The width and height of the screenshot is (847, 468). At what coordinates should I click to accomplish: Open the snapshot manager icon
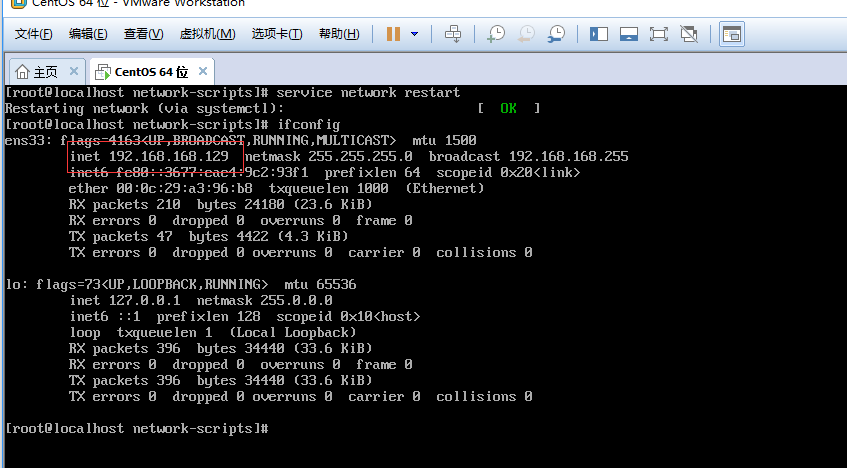(556, 34)
